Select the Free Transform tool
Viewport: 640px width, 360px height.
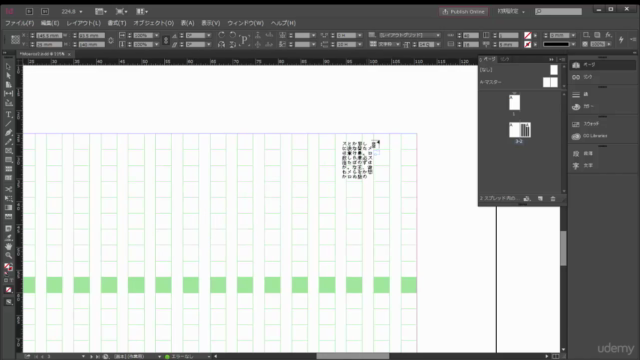(8, 198)
